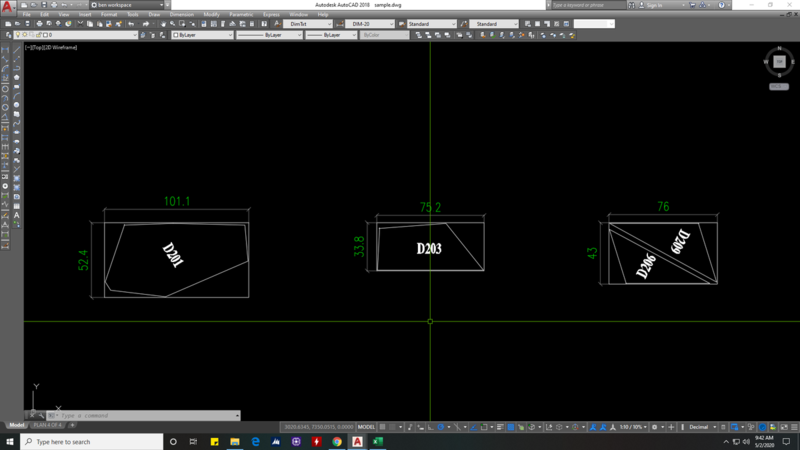800x450 pixels.
Task: Open the DIM-20 dimension style dropdown
Action: (x=370, y=24)
